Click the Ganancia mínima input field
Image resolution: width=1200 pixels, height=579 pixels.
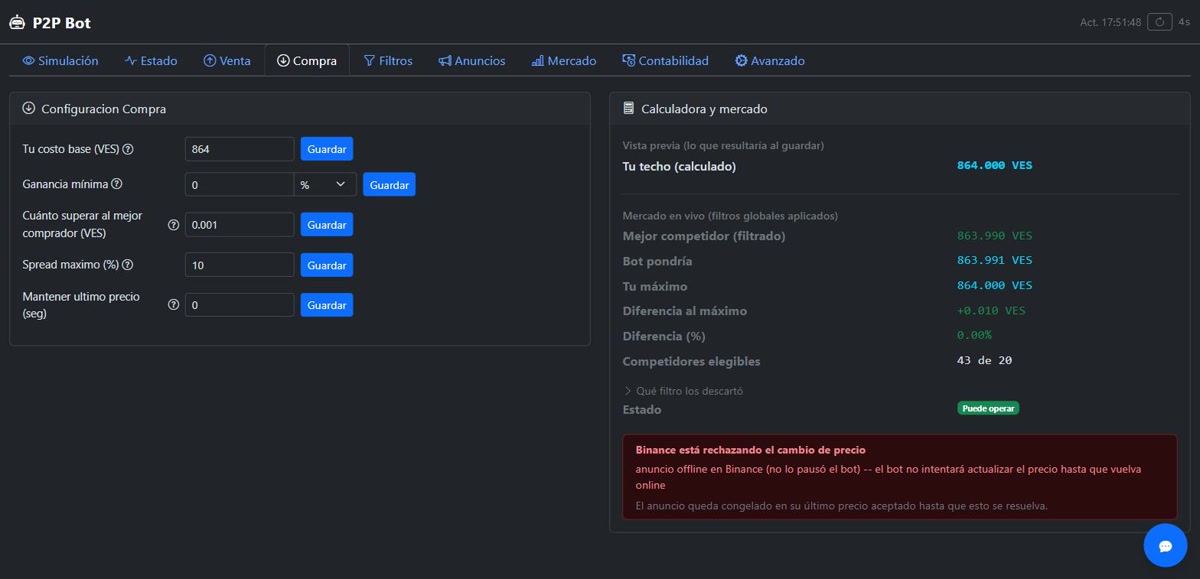[x=240, y=185]
